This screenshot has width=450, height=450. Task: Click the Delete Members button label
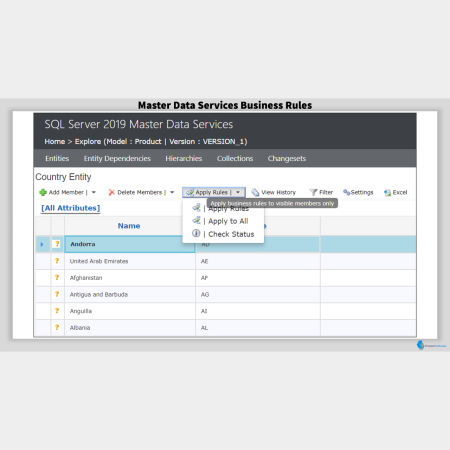tap(140, 192)
